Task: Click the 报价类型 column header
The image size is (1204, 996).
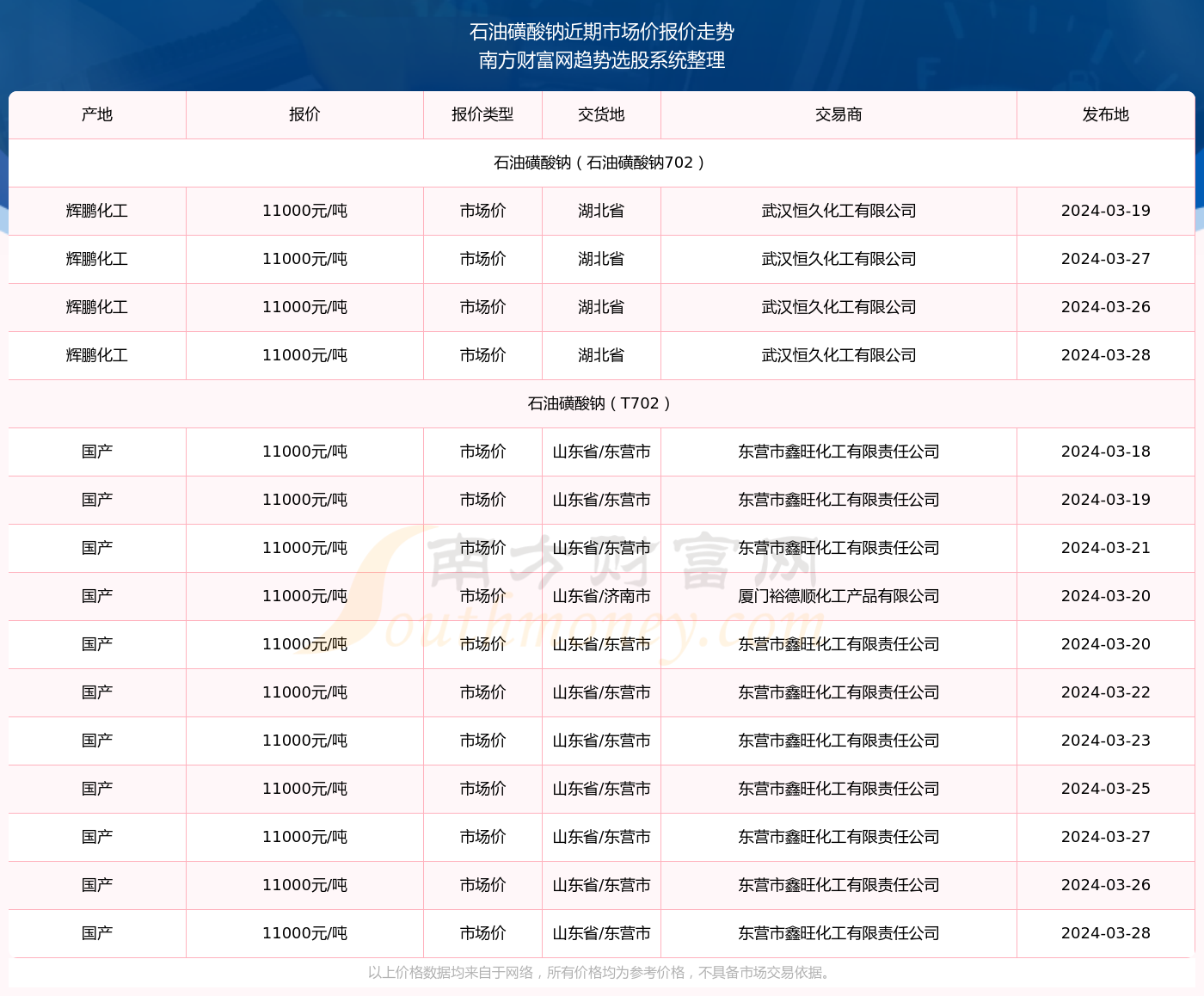Action: 482,114
